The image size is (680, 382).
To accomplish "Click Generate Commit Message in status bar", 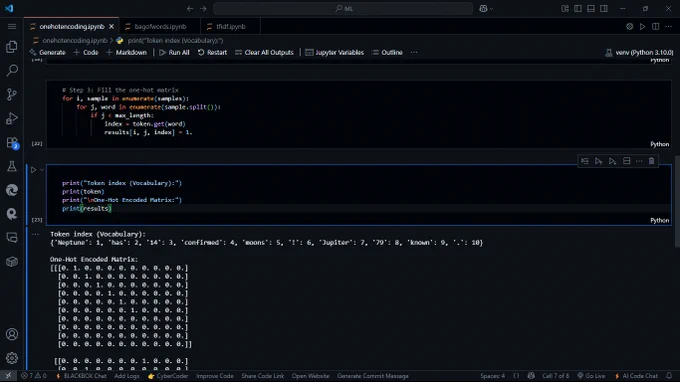I will (x=373, y=376).
